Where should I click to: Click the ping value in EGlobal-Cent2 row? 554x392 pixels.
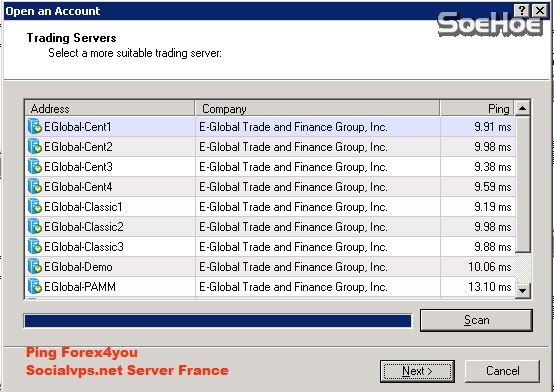tap(493, 147)
